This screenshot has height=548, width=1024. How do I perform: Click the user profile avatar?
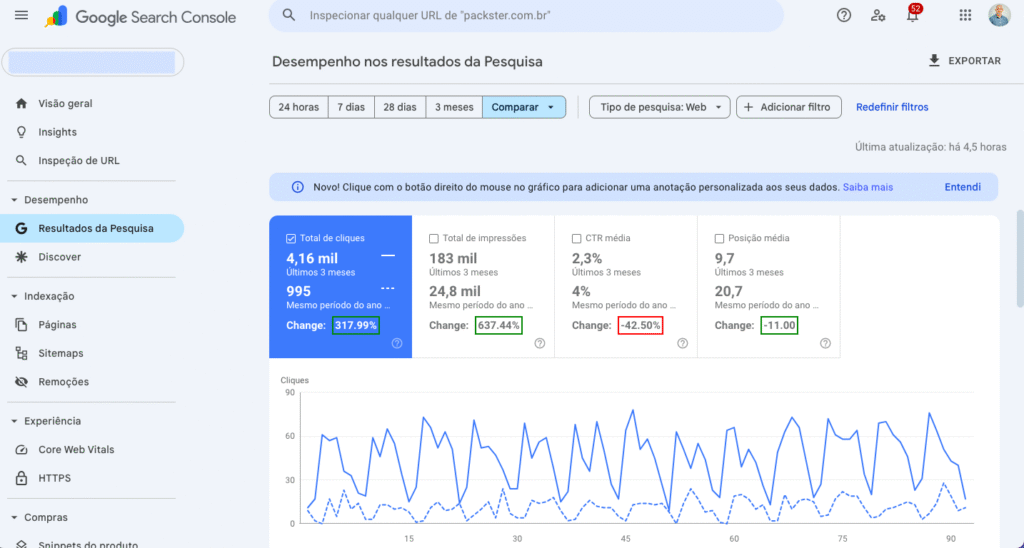(999, 16)
